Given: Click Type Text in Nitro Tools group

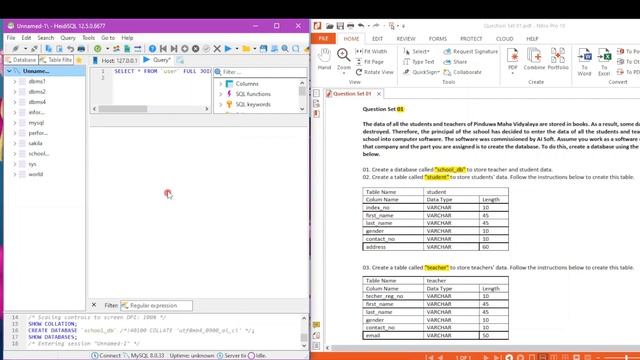Looking at the screenshot, I should point(419,62).
